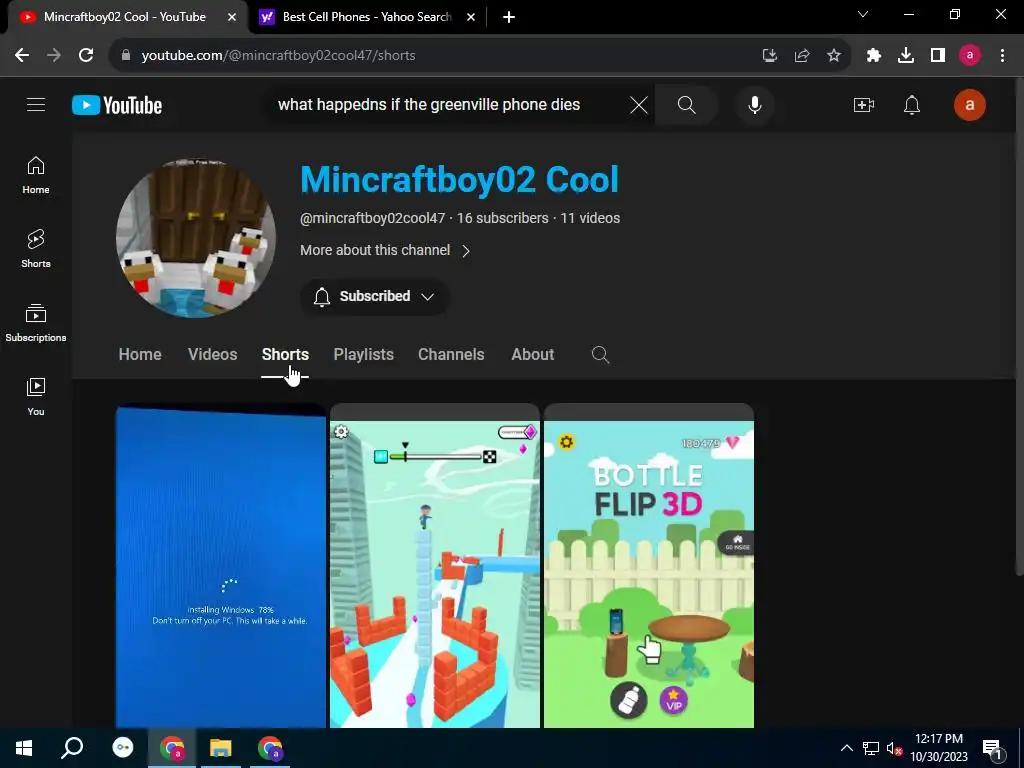Close the Mincraftboy02 Cool YouTube tab

pyautogui.click(x=232, y=17)
